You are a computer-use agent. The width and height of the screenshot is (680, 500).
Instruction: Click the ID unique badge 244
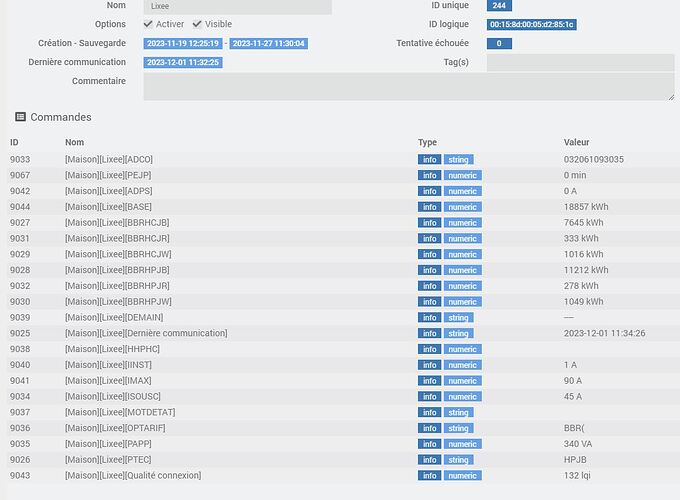pyautogui.click(x=499, y=6)
